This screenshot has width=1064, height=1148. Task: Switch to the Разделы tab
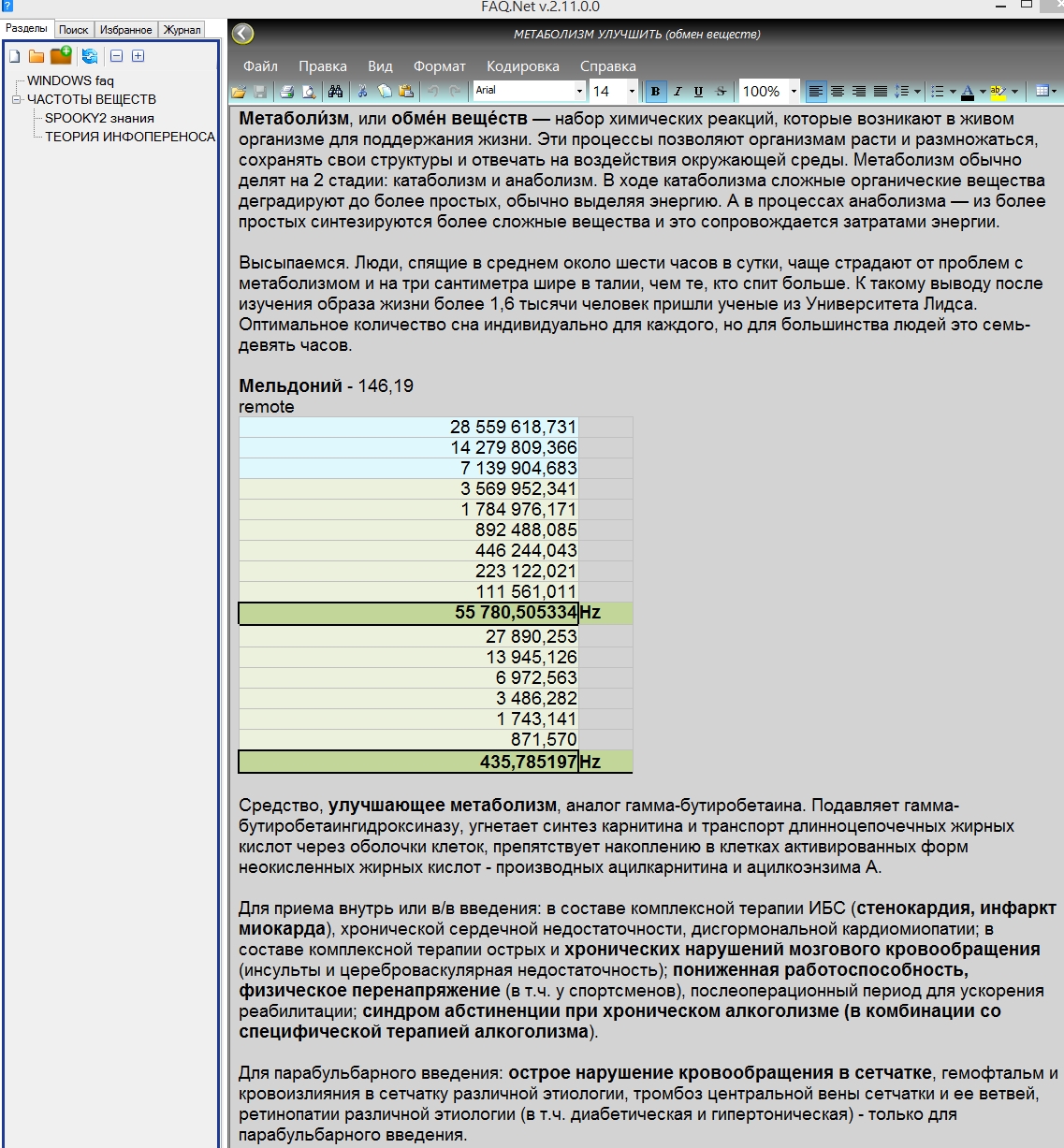coord(26,28)
